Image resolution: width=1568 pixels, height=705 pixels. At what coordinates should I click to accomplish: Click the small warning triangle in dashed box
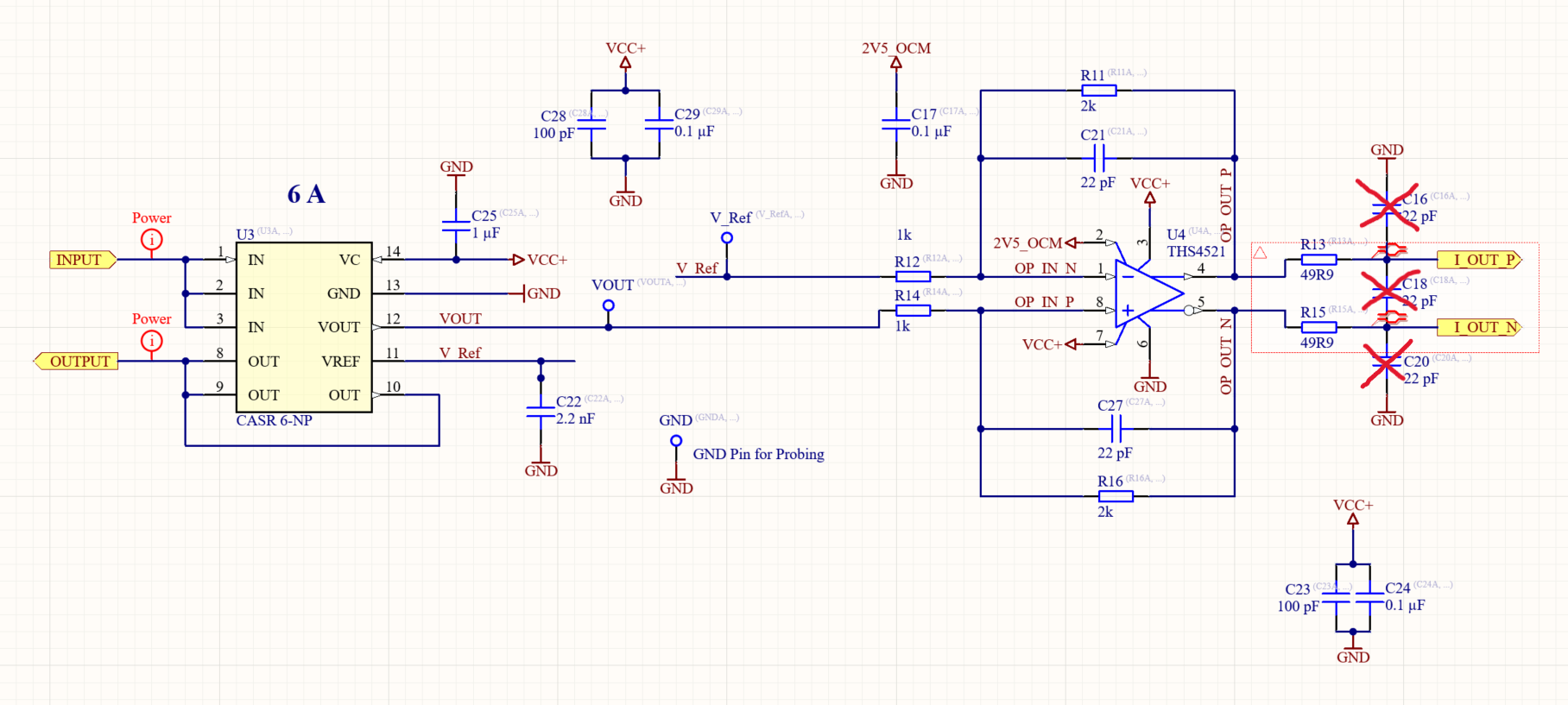coord(1260,253)
